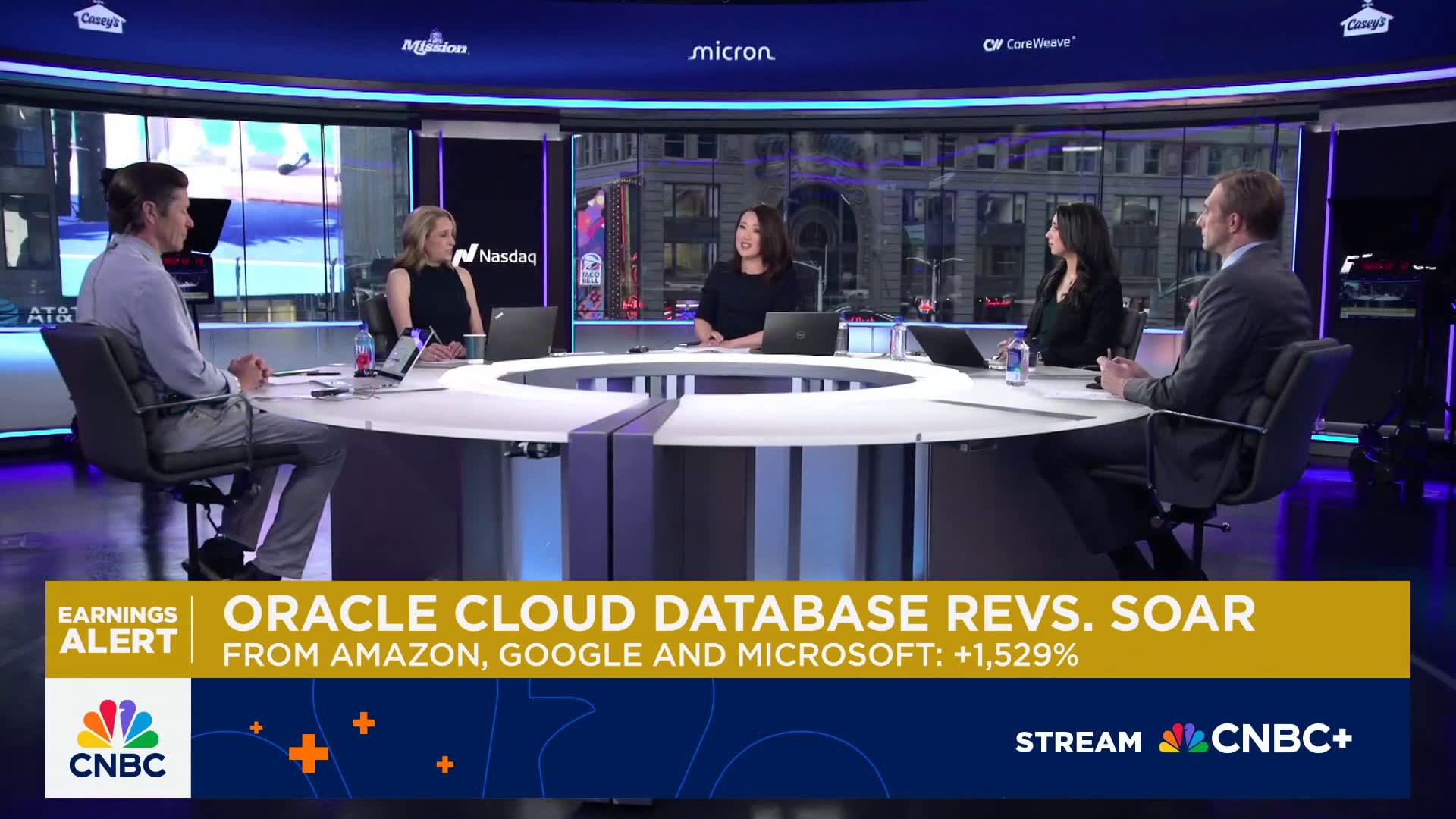Click the Nasdaq logo on the pillar
The width and height of the screenshot is (1456, 819).
(494, 256)
